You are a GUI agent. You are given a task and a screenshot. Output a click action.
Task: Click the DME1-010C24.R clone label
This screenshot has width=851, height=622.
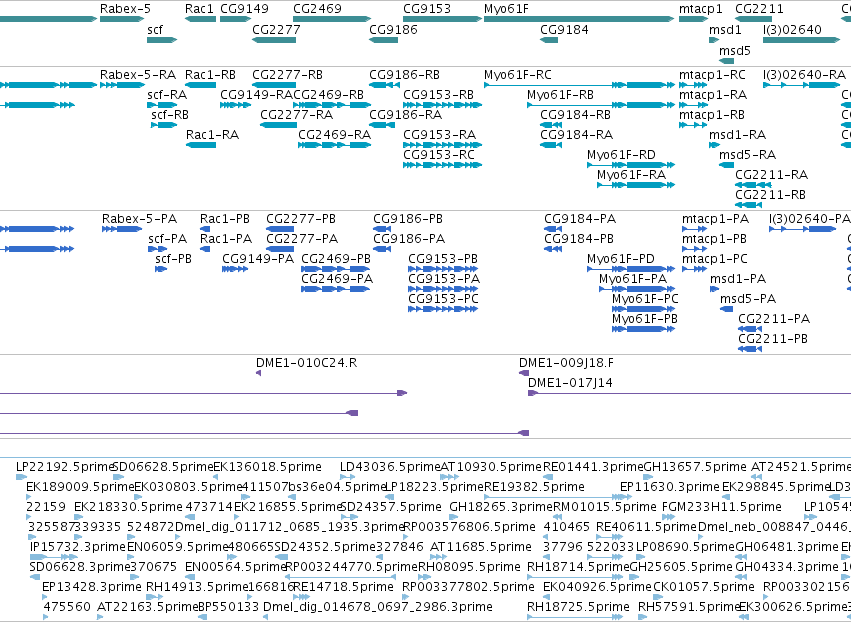[x=307, y=363]
